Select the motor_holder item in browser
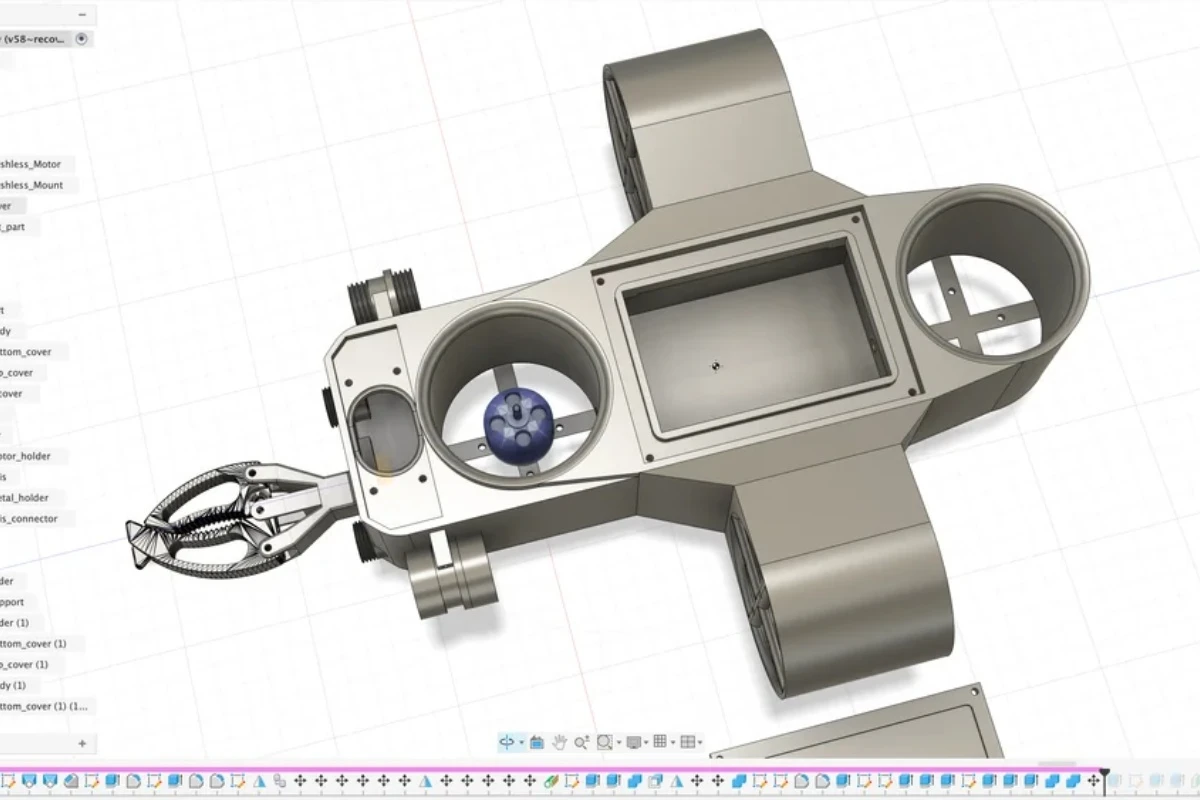This screenshot has height=800, width=1200. click(x=25, y=456)
